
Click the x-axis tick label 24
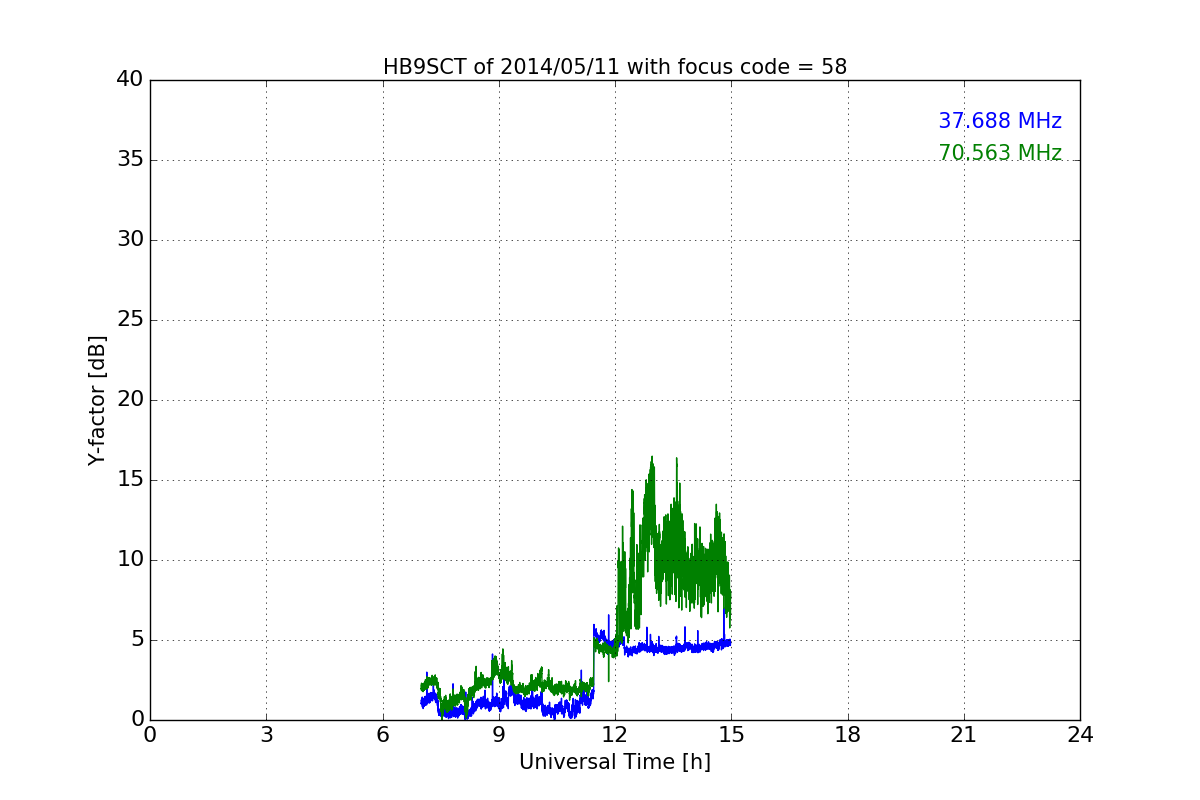pos(1080,735)
